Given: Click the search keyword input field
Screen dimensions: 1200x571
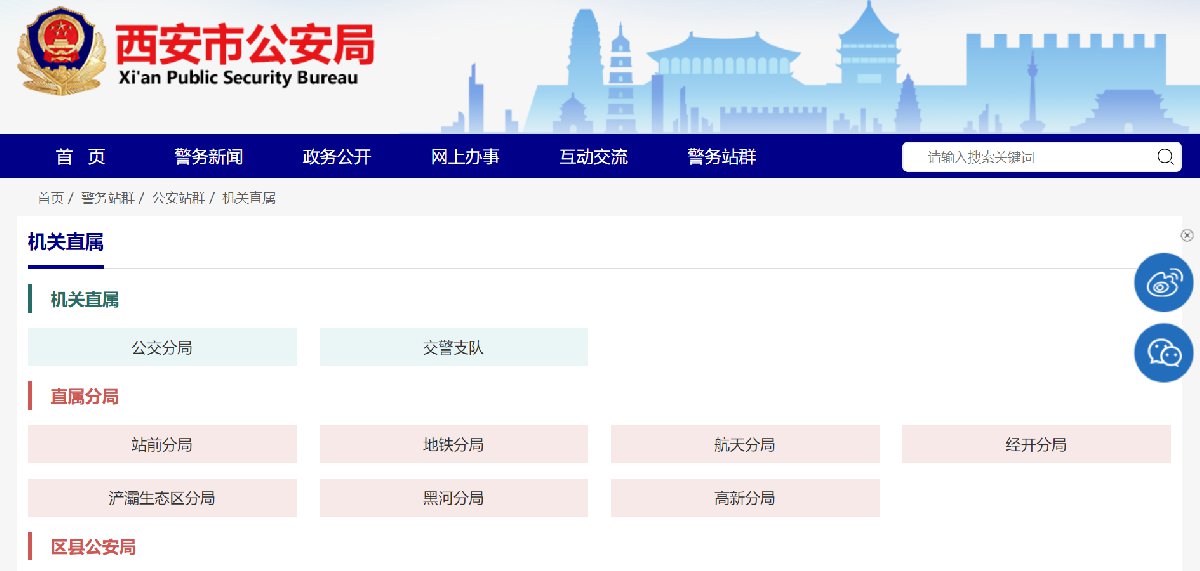Looking at the screenshot, I should [1030, 157].
